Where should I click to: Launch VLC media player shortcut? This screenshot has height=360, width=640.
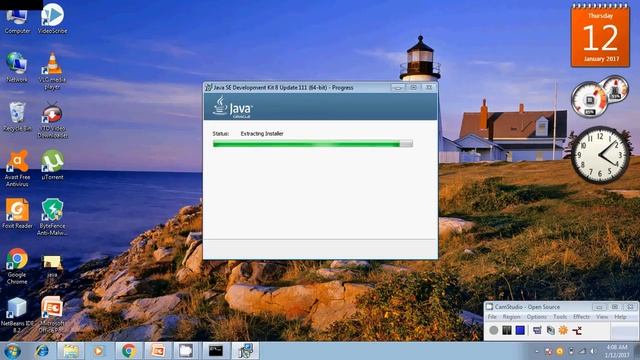[52, 71]
